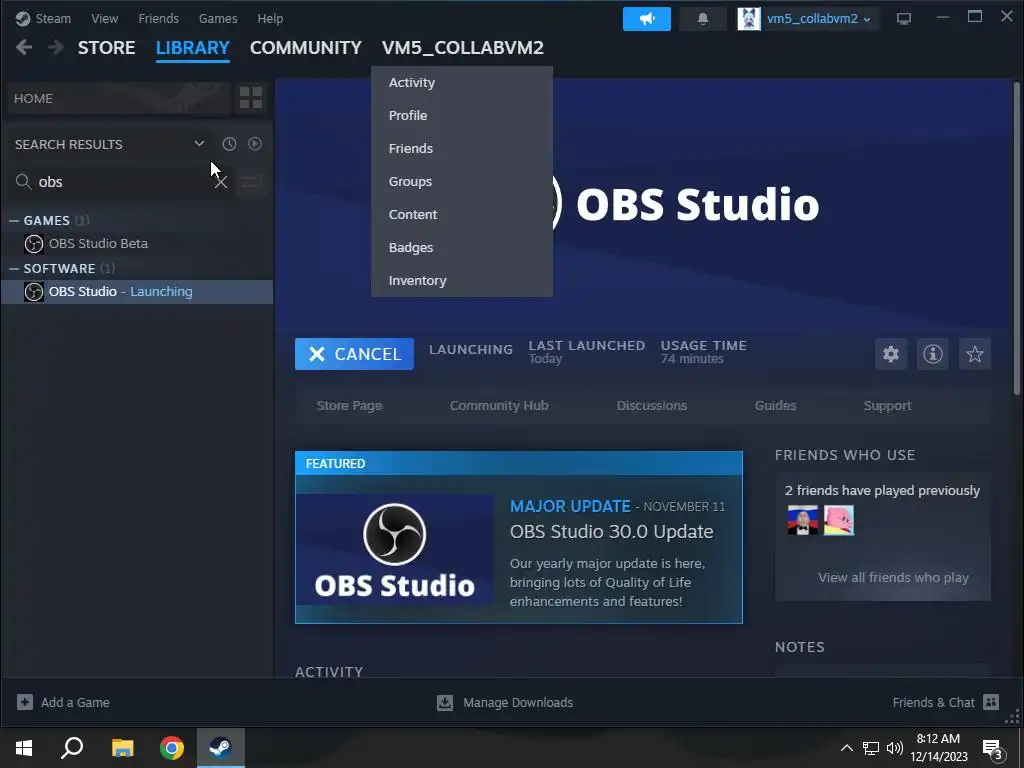Open the Windows Start menu
The width and height of the screenshot is (1024, 768).
24,748
